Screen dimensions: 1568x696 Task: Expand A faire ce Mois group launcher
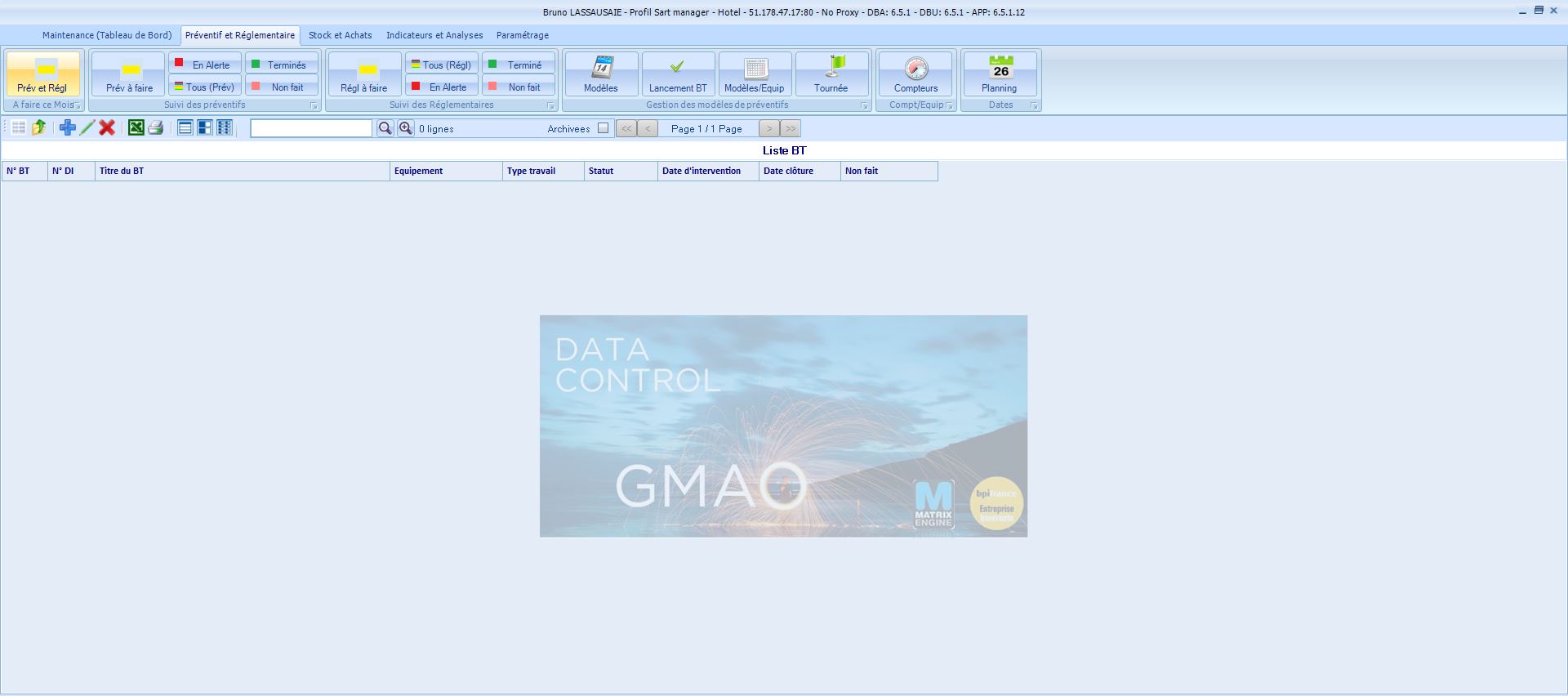pos(78,105)
